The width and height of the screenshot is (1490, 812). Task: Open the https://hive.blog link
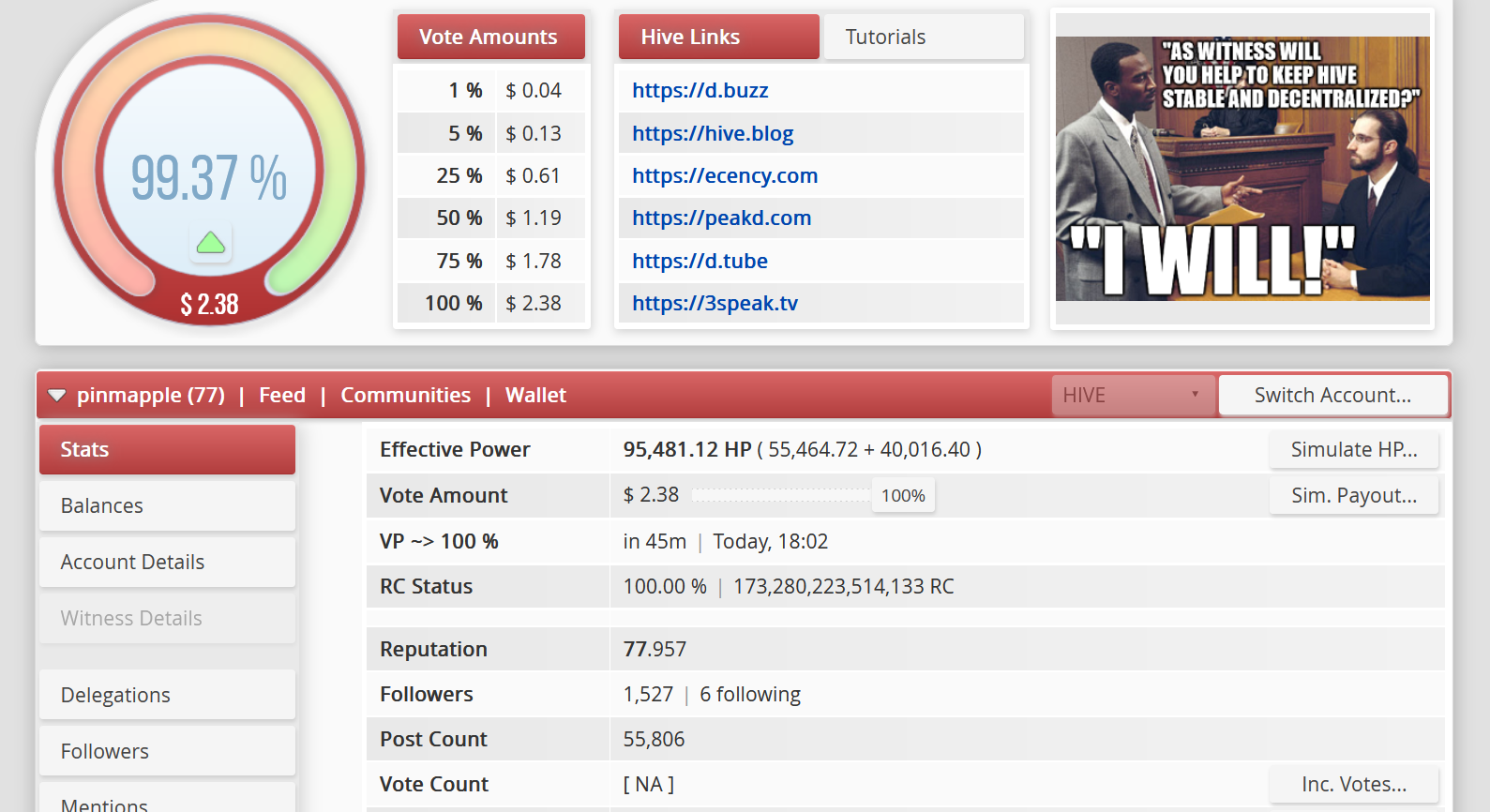pyautogui.click(x=713, y=133)
